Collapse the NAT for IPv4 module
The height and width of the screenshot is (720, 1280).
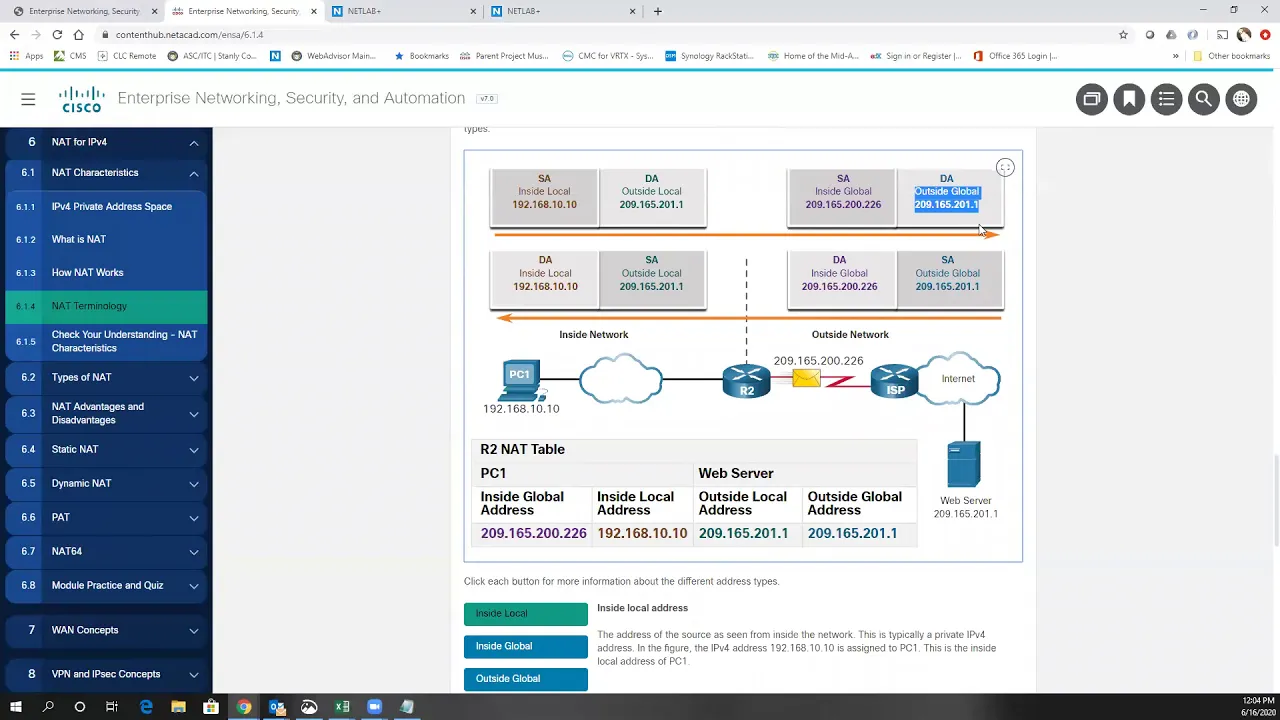pos(194,142)
